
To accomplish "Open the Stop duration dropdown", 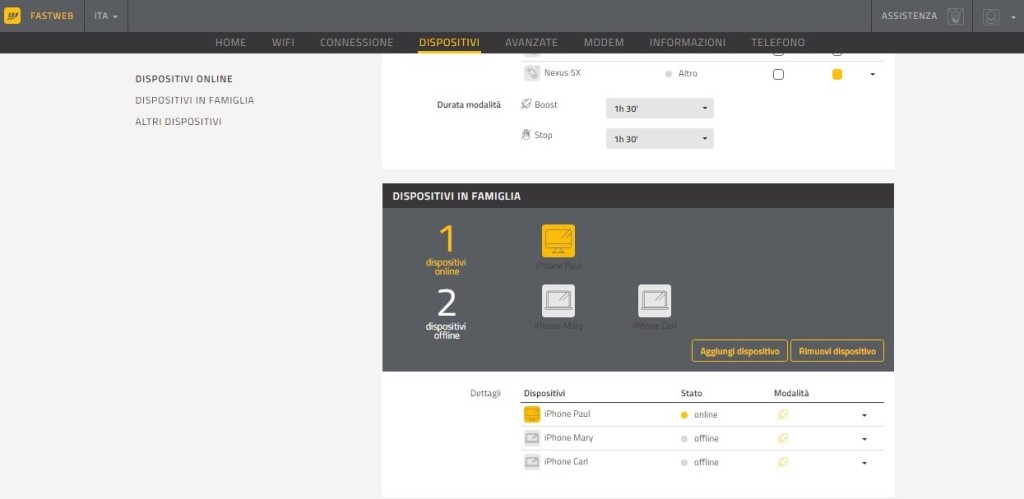I will [659, 139].
